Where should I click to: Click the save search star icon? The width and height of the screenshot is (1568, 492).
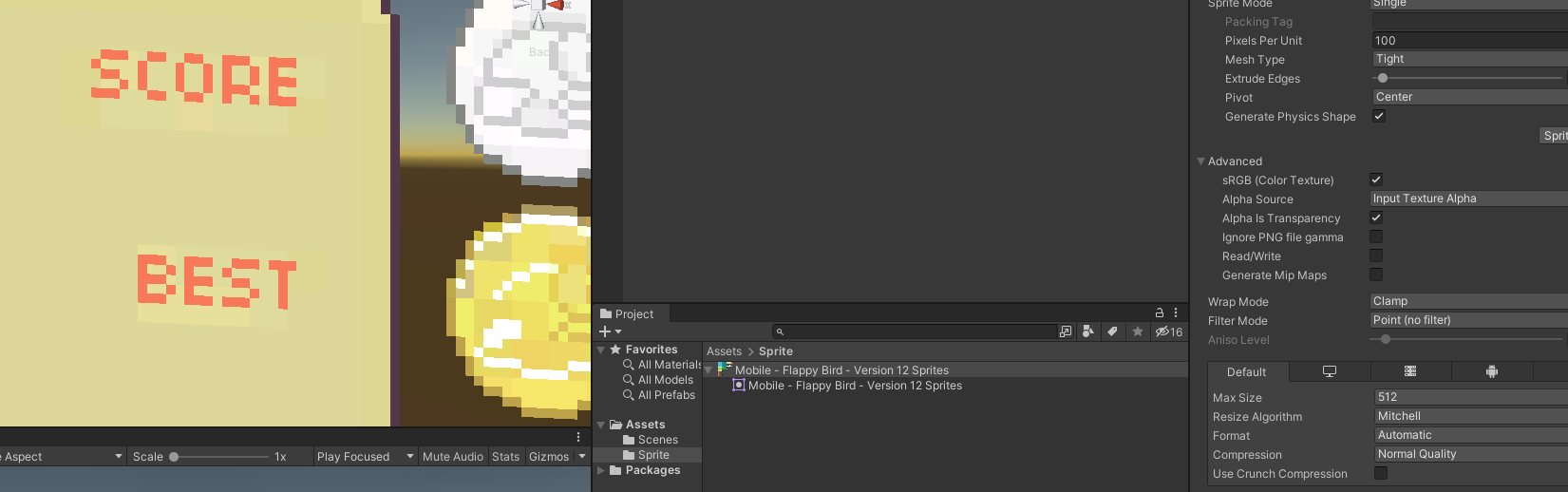[1137, 331]
